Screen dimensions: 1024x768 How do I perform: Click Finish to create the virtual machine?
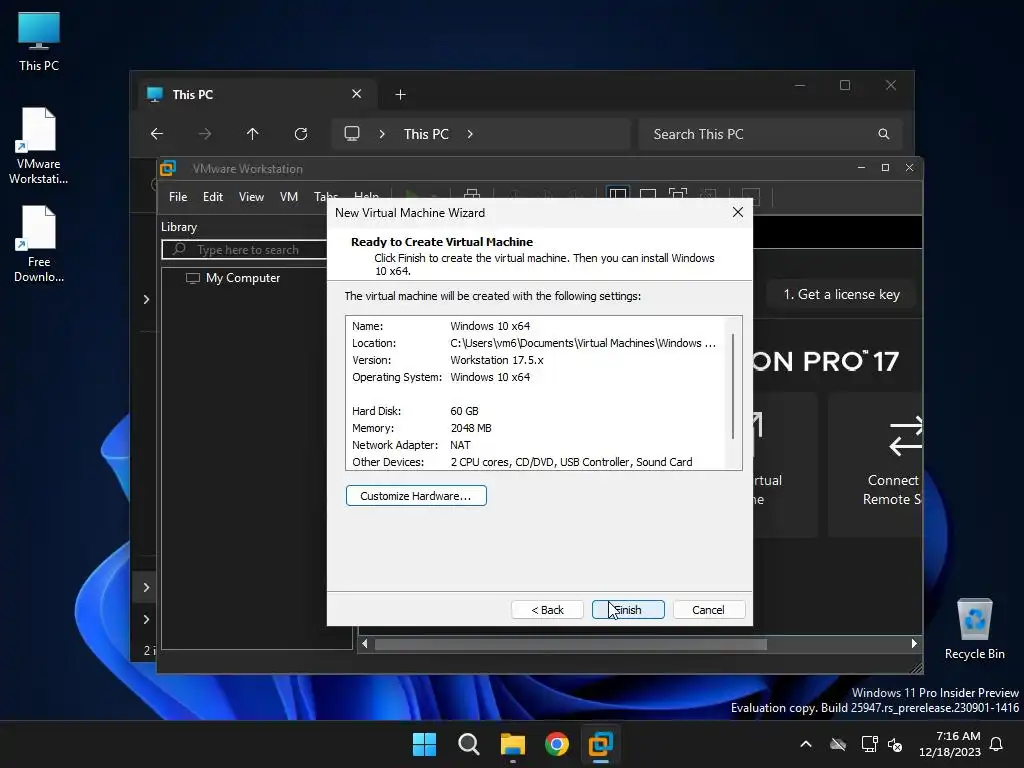[x=628, y=609]
